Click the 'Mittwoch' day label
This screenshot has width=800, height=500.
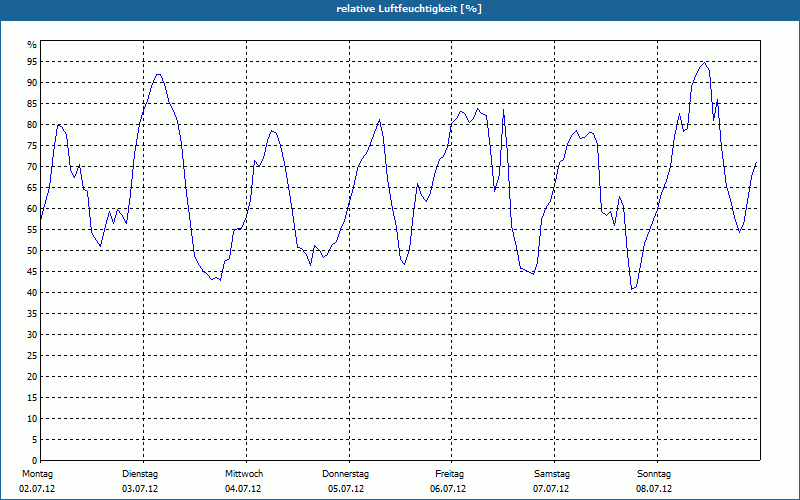(244, 474)
